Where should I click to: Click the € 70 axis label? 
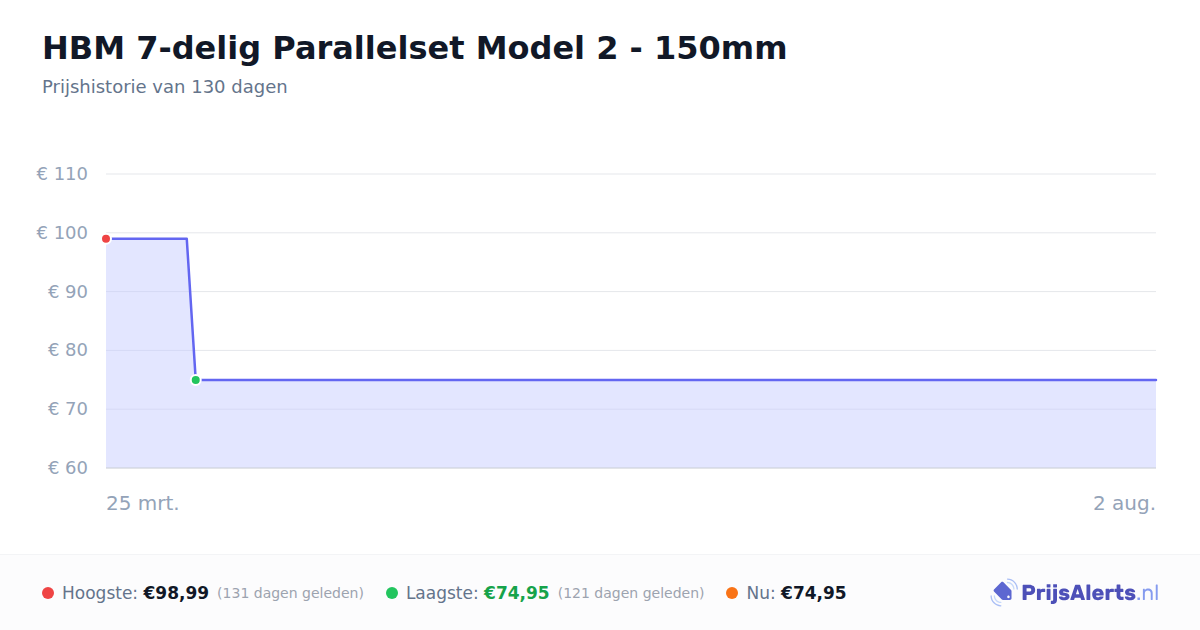tap(68, 409)
